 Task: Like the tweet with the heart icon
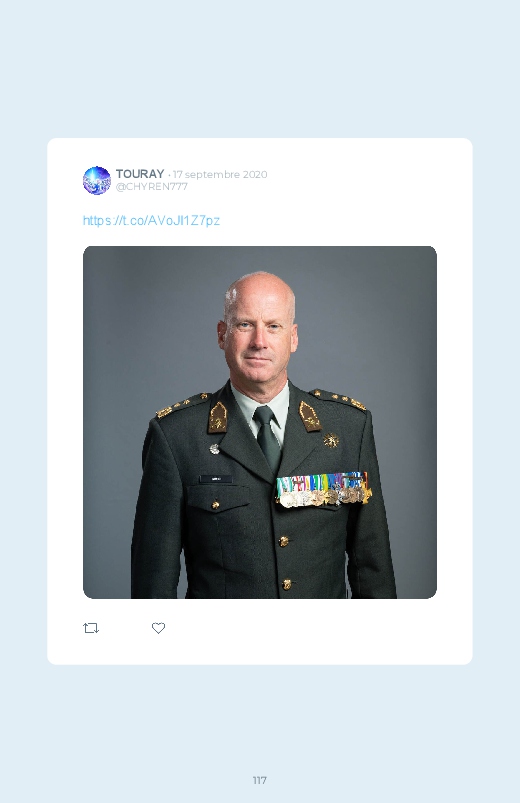pyautogui.click(x=158, y=628)
